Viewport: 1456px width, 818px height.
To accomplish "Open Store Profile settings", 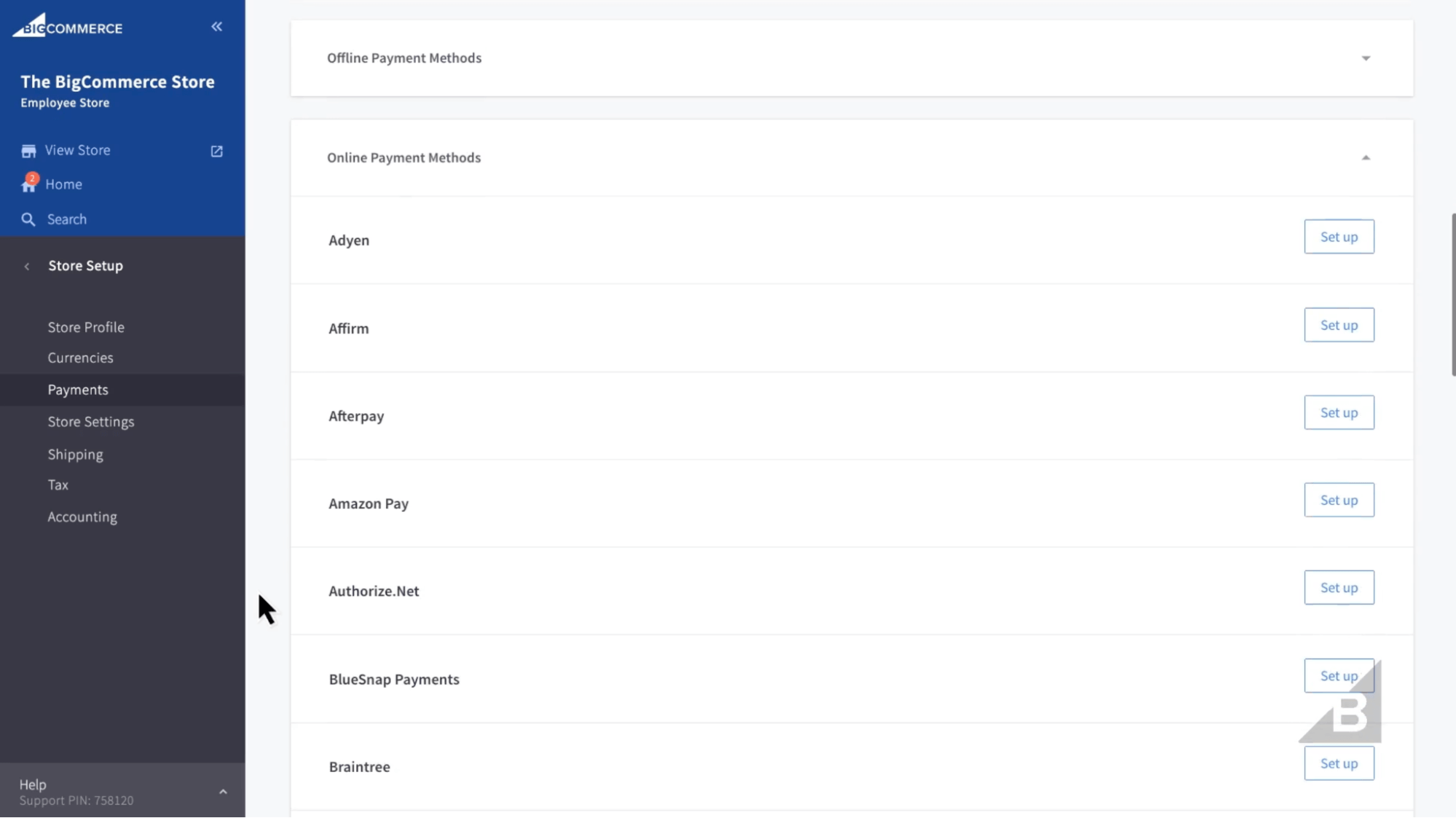I will pos(86,327).
